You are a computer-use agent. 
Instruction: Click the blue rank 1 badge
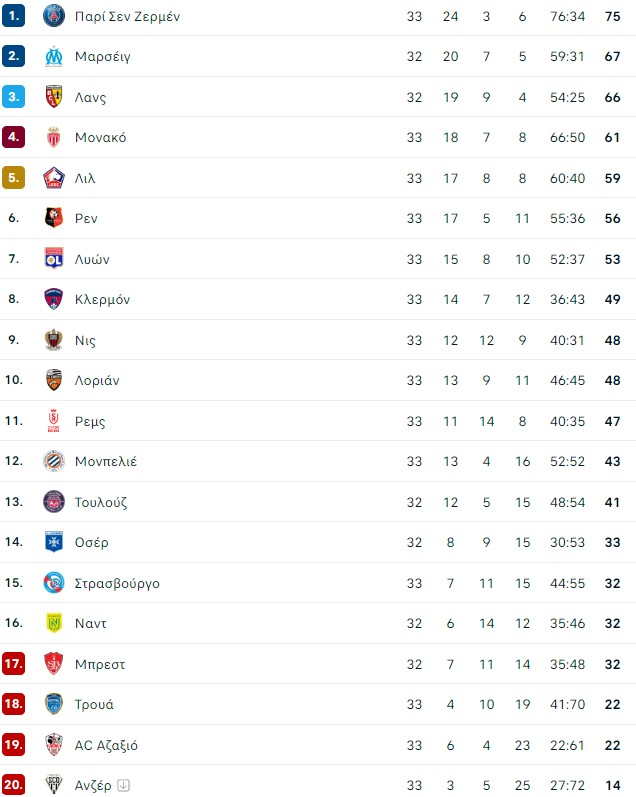click(14, 16)
